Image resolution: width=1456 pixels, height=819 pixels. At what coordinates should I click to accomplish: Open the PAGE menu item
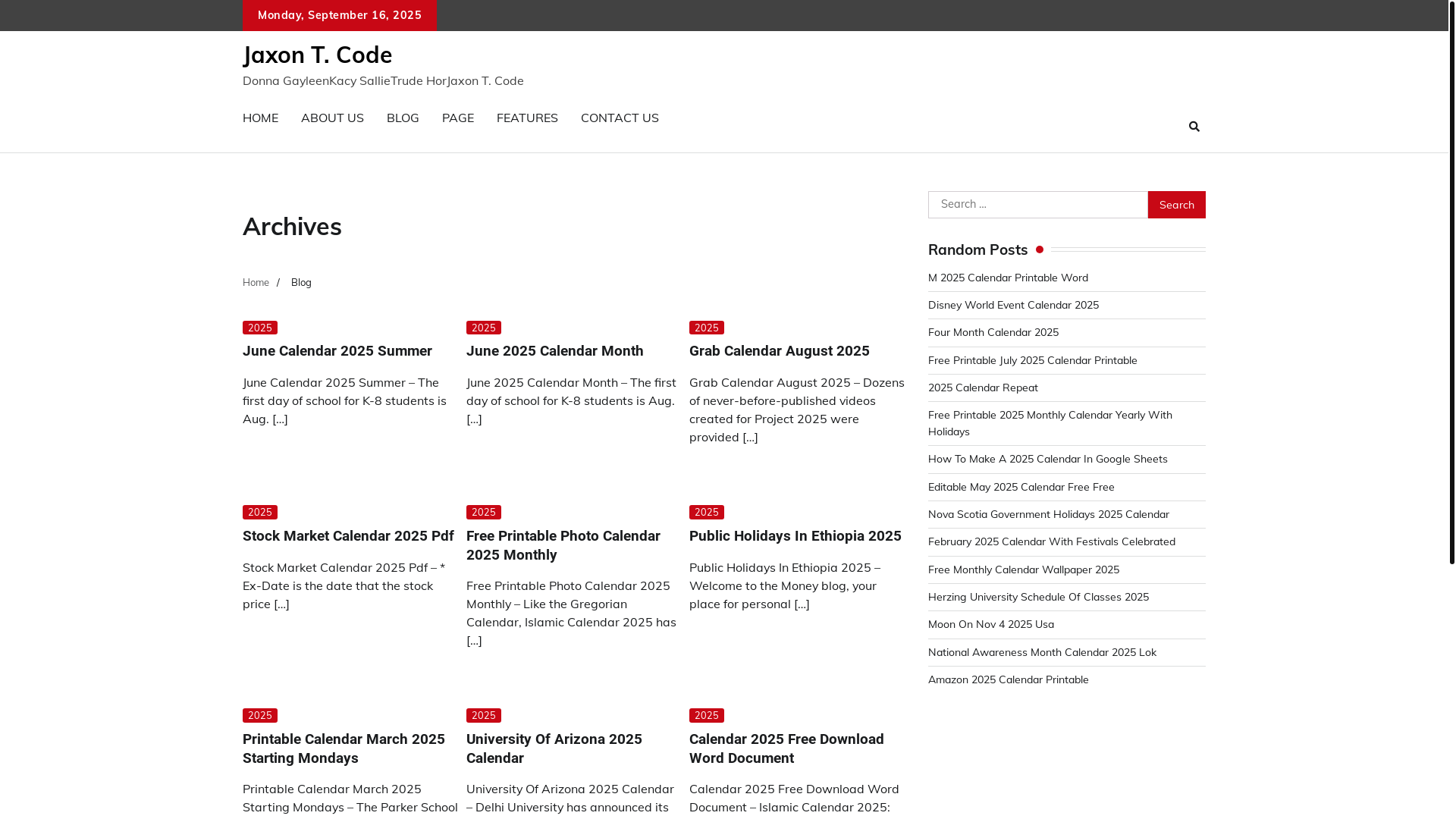click(458, 118)
